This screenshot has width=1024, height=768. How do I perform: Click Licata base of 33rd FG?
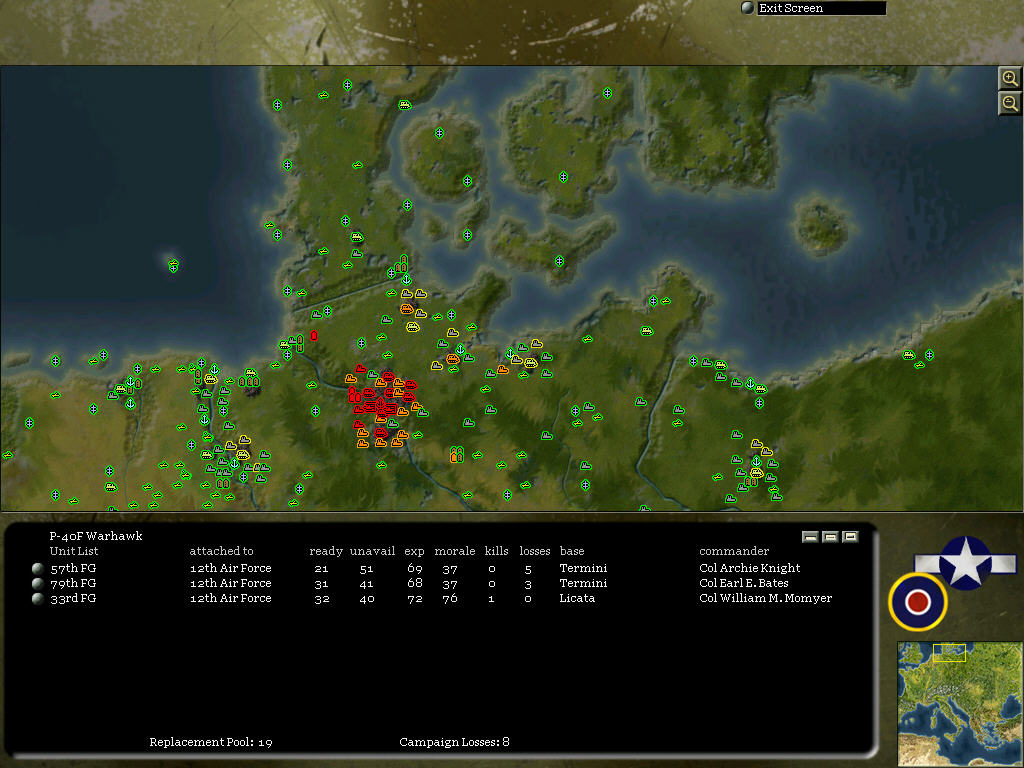coord(577,598)
